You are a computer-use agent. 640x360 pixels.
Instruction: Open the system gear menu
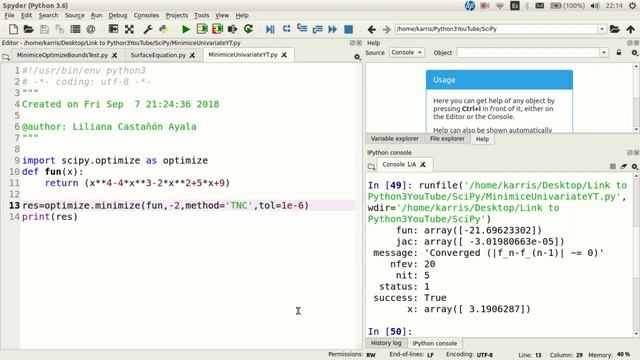pos(632,6)
